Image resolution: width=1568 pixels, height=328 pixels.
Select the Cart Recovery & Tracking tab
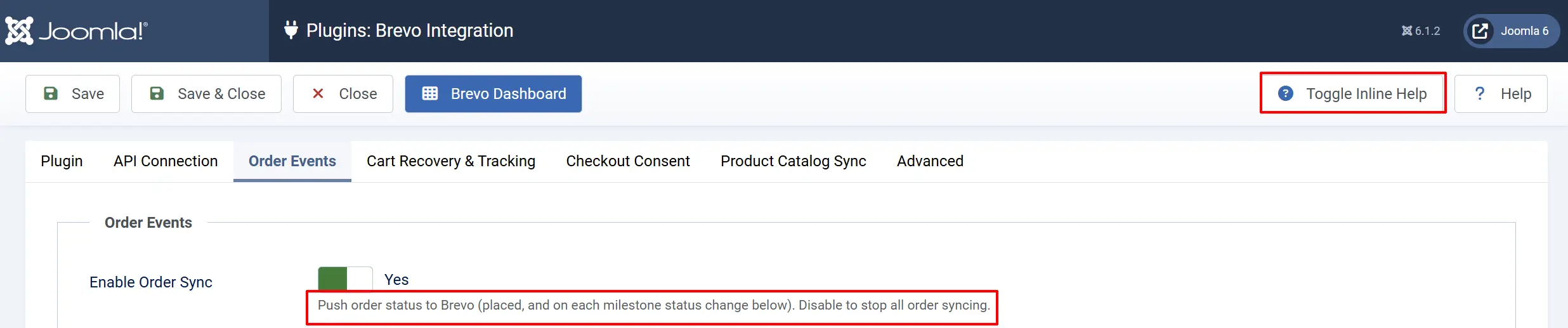coord(451,161)
